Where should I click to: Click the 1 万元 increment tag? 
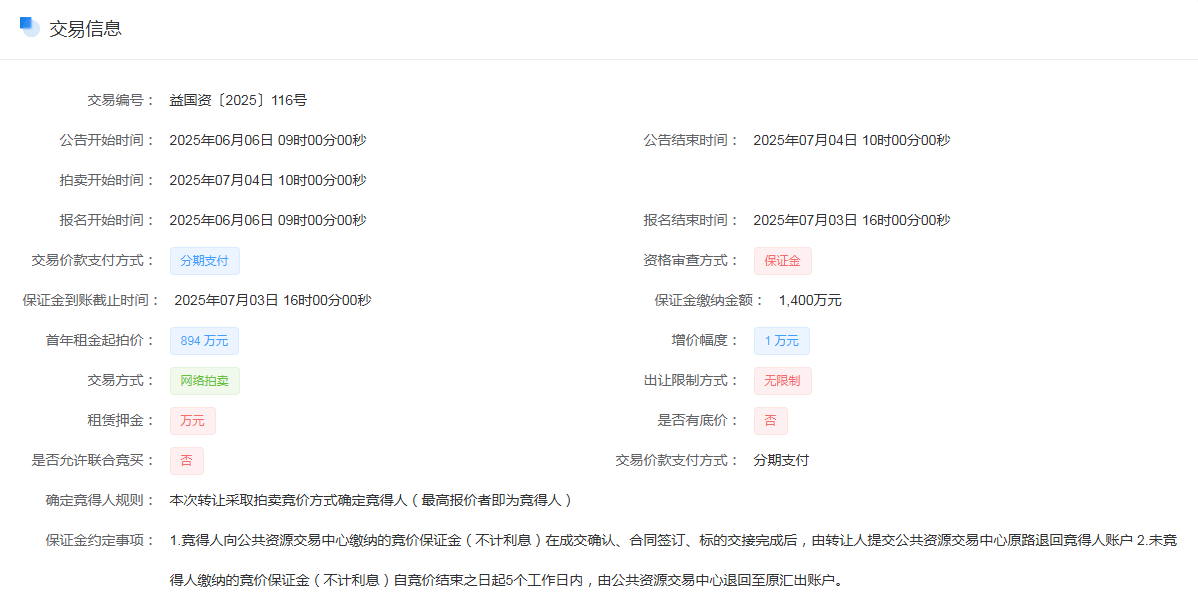[782, 341]
